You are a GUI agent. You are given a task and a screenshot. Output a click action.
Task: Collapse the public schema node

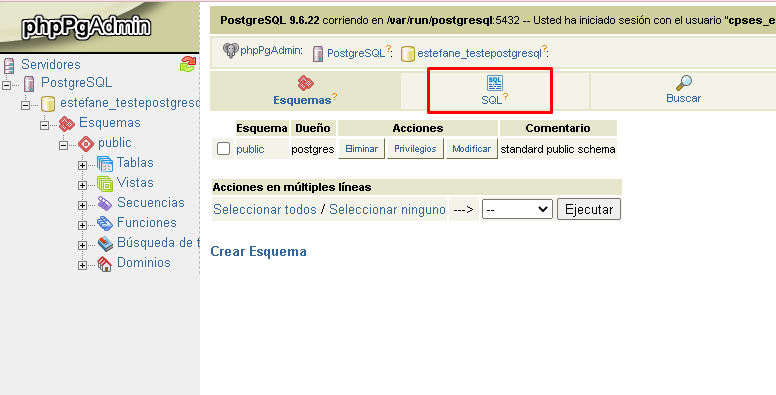click(x=63, y=146)
